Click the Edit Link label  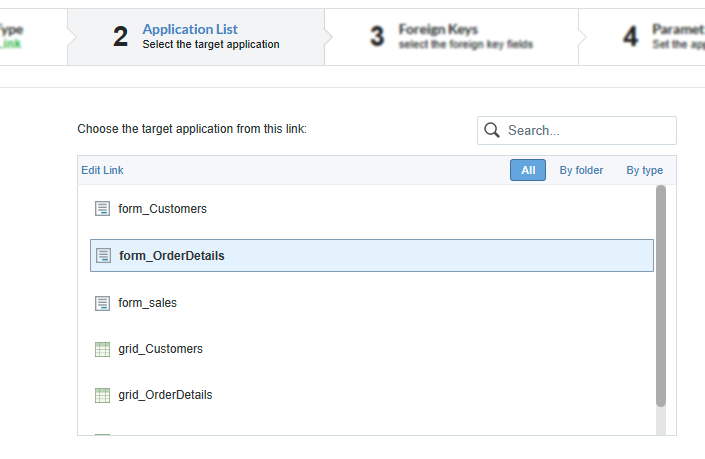tap(102, 170)
